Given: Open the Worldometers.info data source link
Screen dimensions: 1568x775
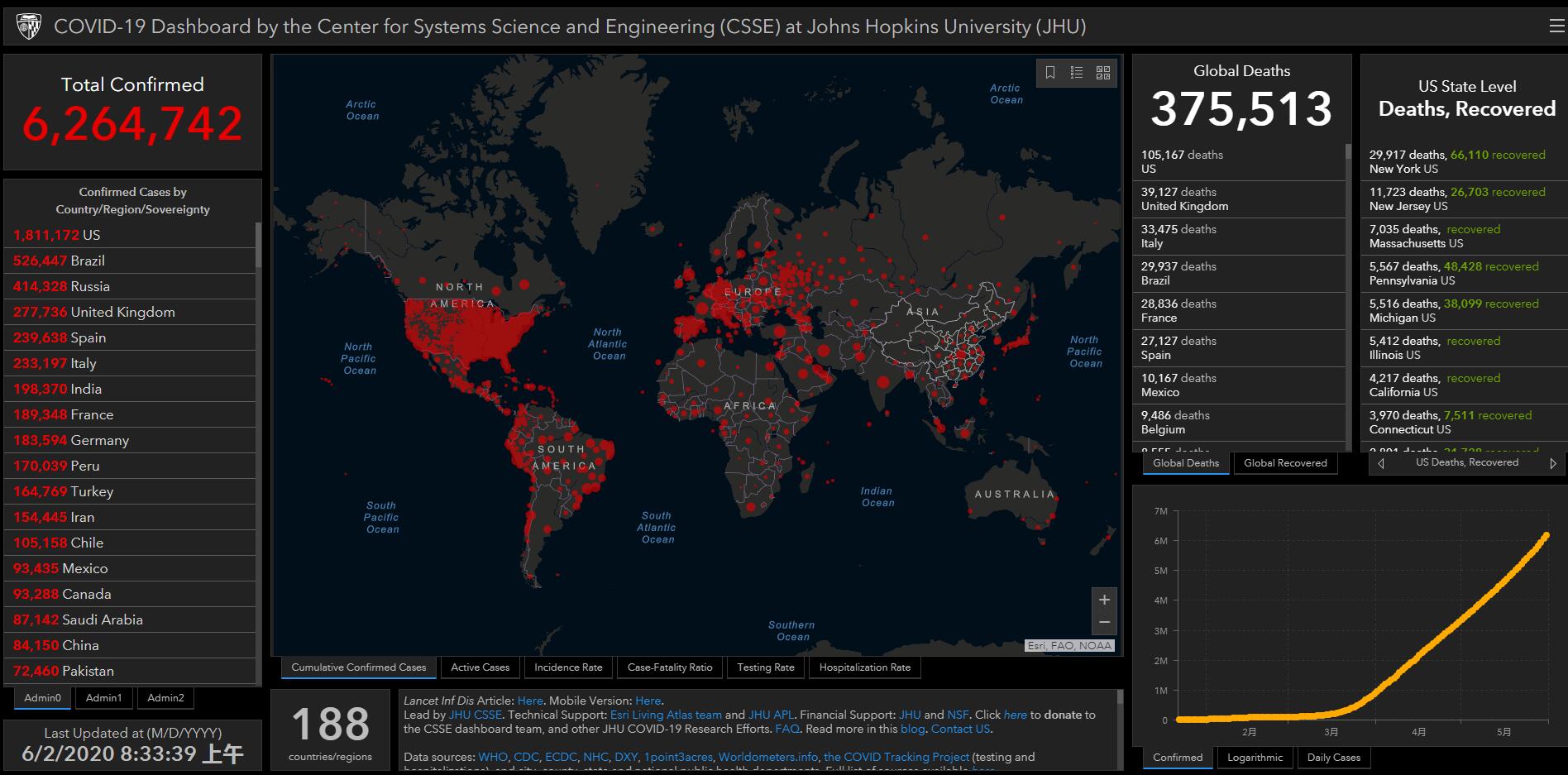Looking at the screenshot, I should [x=767, y=757].
